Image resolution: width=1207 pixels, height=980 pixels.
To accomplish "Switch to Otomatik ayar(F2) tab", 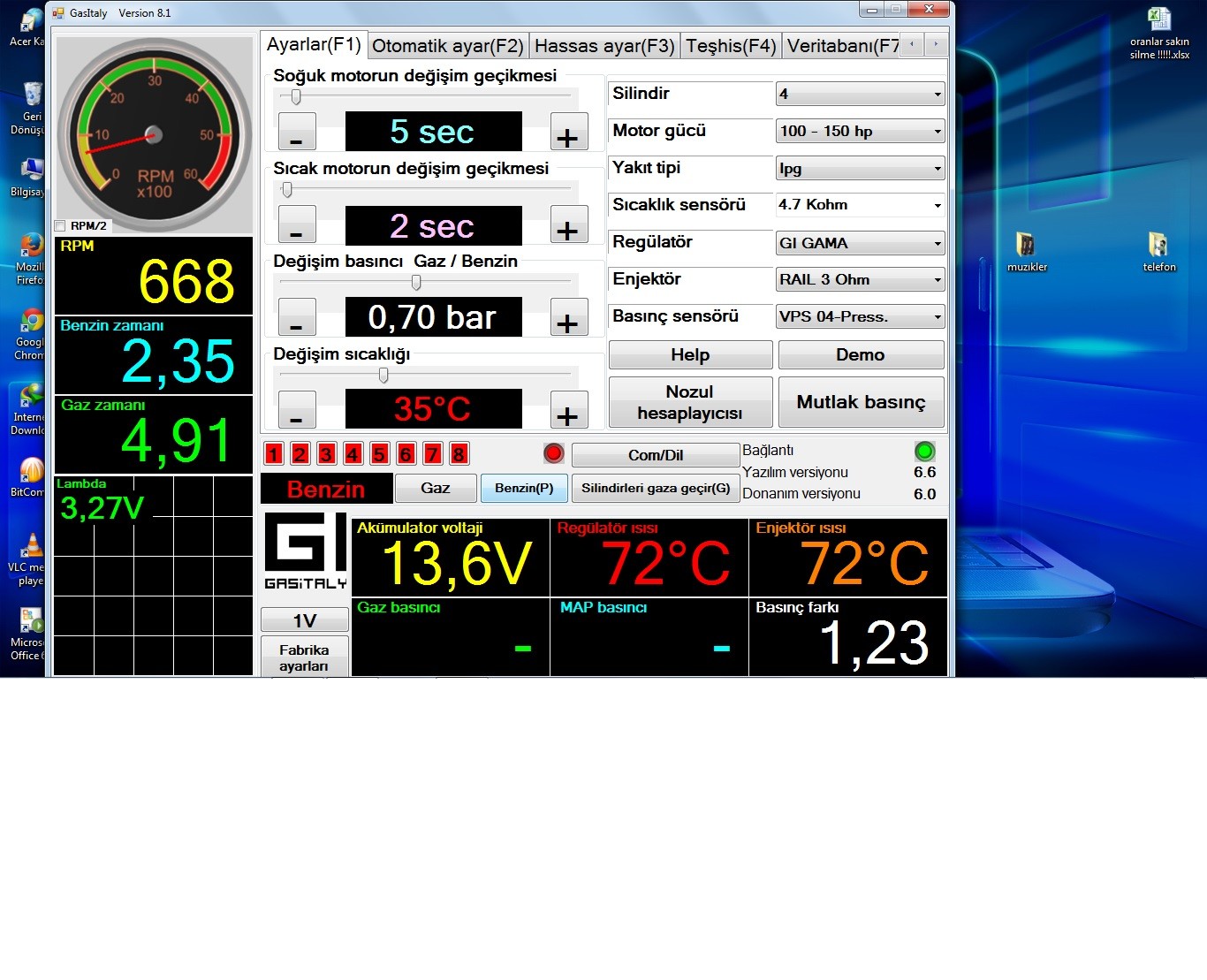I will [x=447, y=46].
